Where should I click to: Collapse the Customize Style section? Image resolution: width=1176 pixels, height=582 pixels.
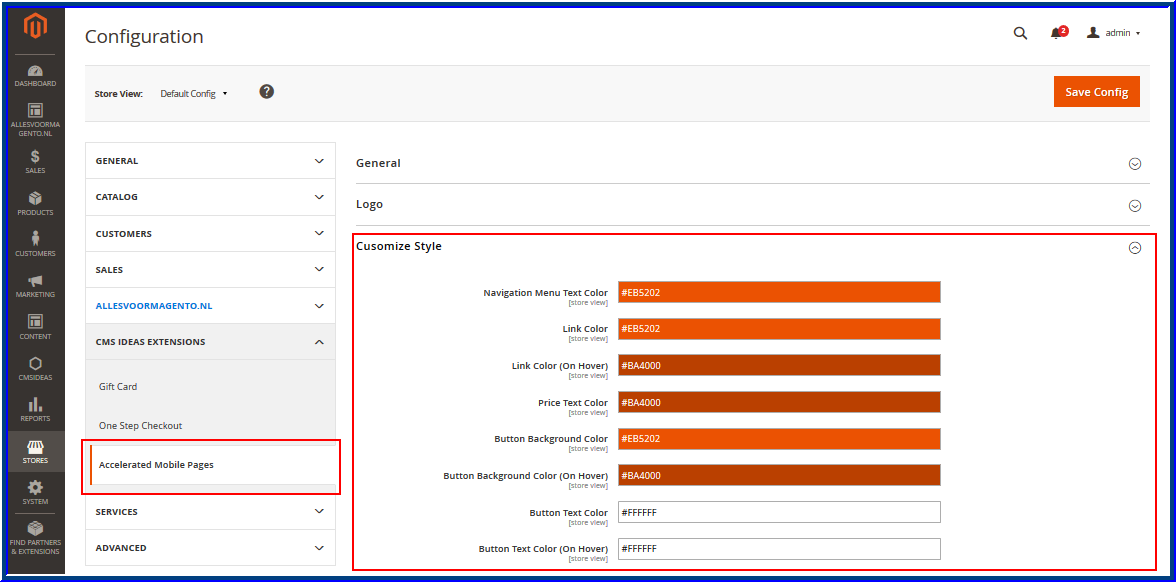click(1135, 247)
